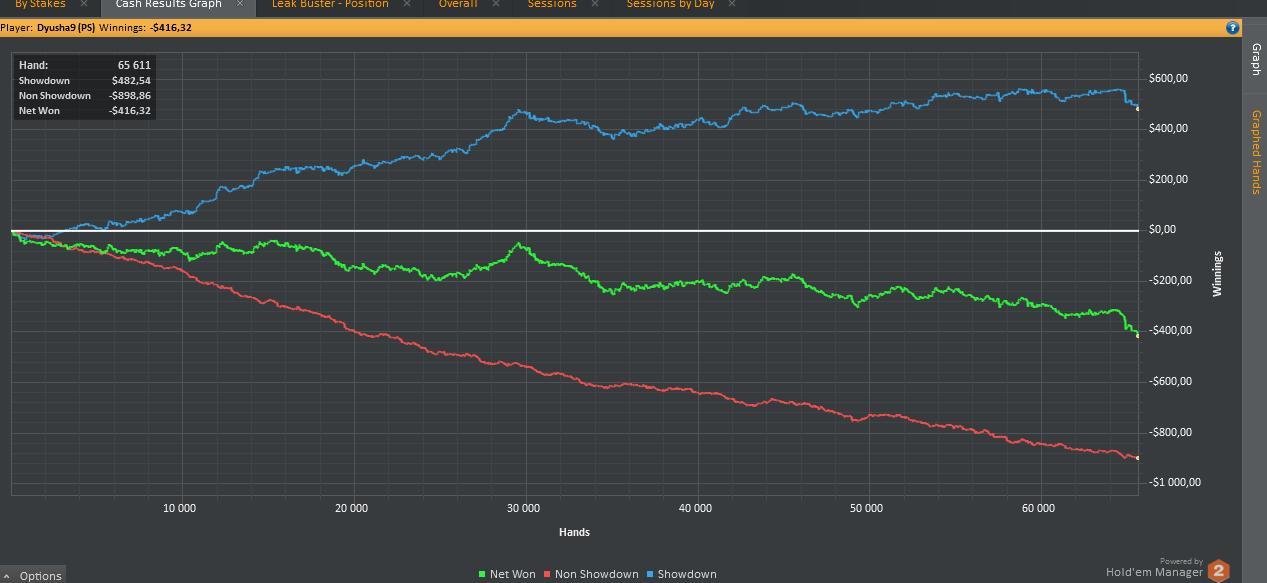This screenshot has height=583, width=1267.
Task: Select the Overall tab
Action: (x=458, y=4)
